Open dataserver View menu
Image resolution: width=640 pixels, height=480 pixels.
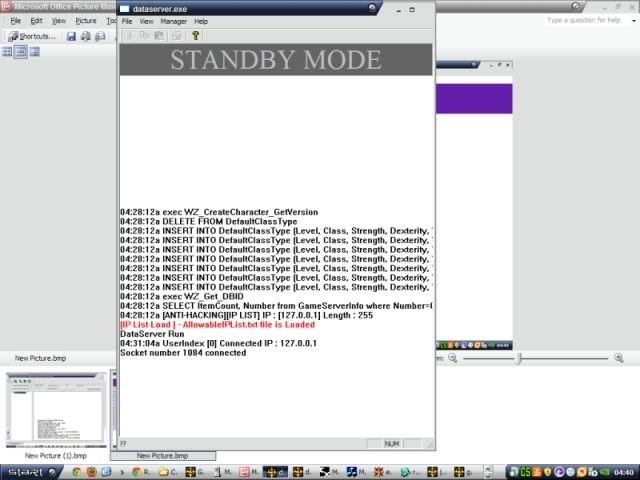[146, 21]
